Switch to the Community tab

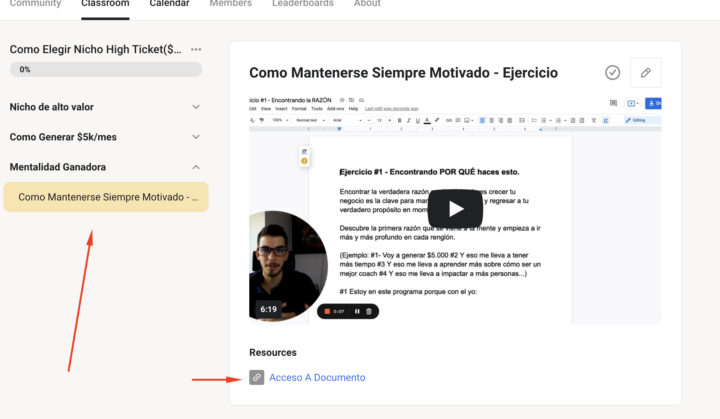pyautogui.click(x=35, y=4)
